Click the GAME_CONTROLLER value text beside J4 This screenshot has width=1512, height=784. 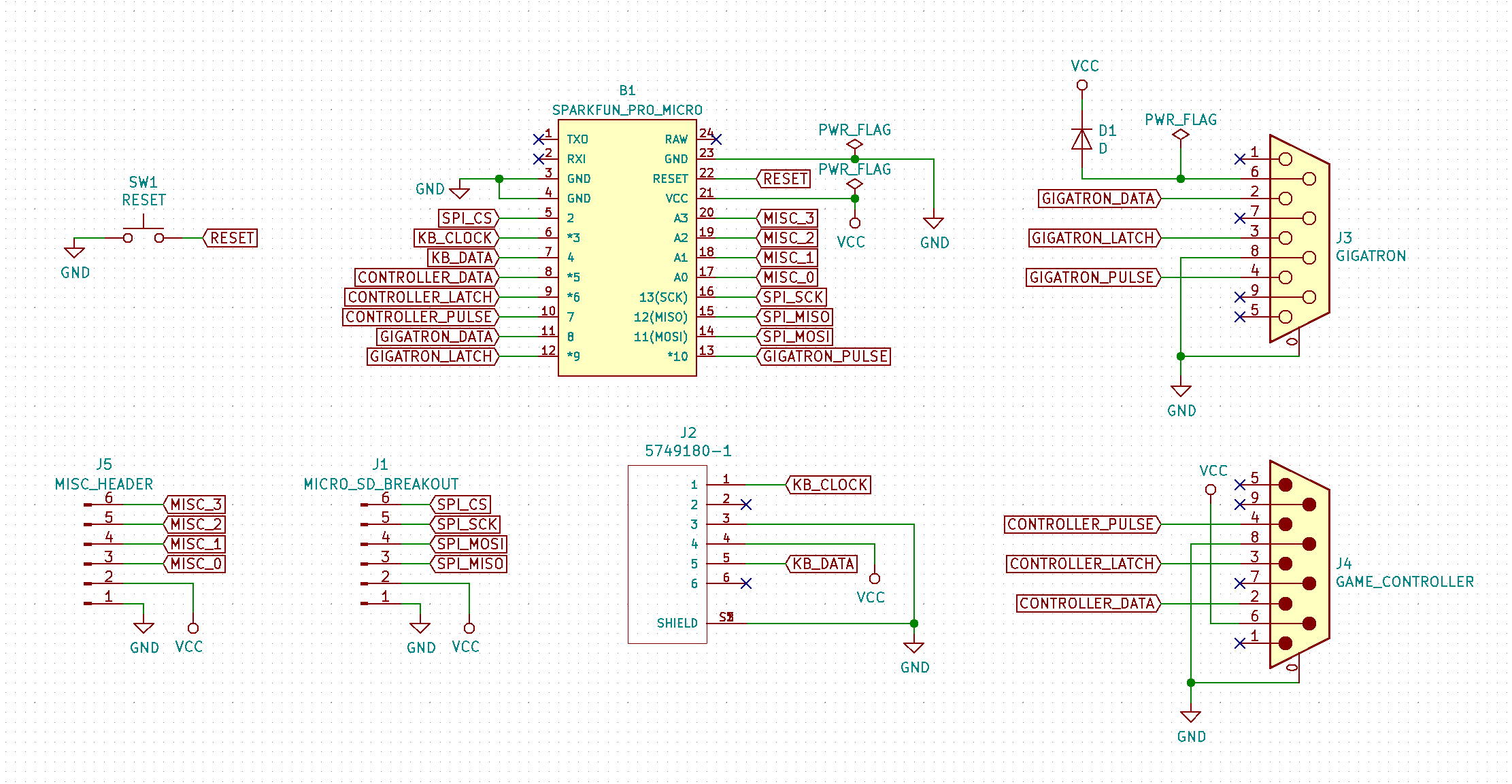click(1405, 582)
